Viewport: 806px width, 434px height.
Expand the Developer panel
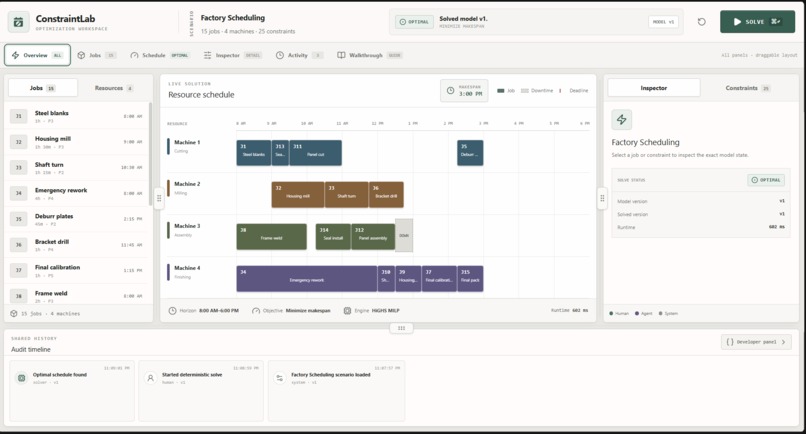(x=756, y=342)
